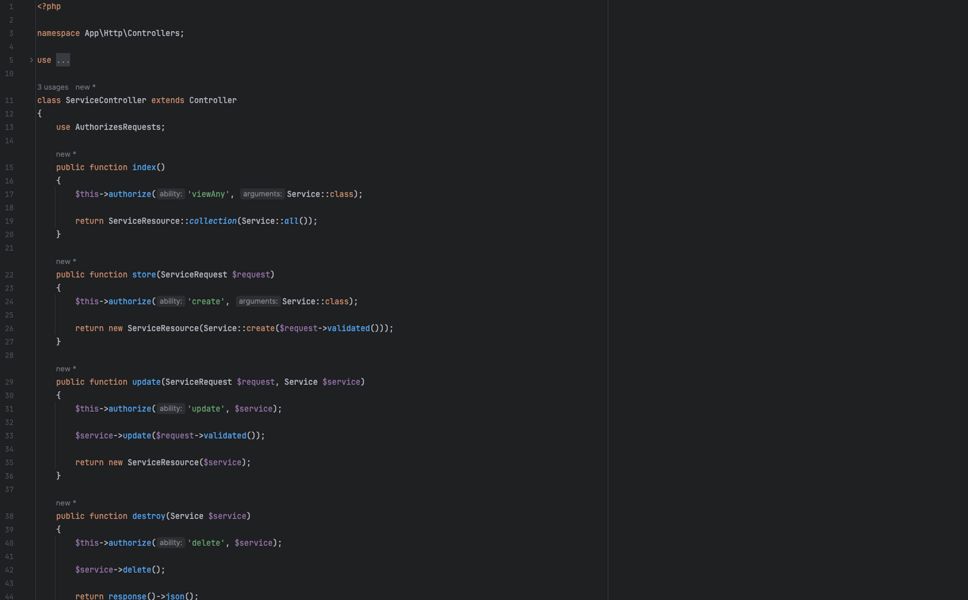Screen dimensions: 968x600
Task: Click gutter line number 38
Action: 9,516
